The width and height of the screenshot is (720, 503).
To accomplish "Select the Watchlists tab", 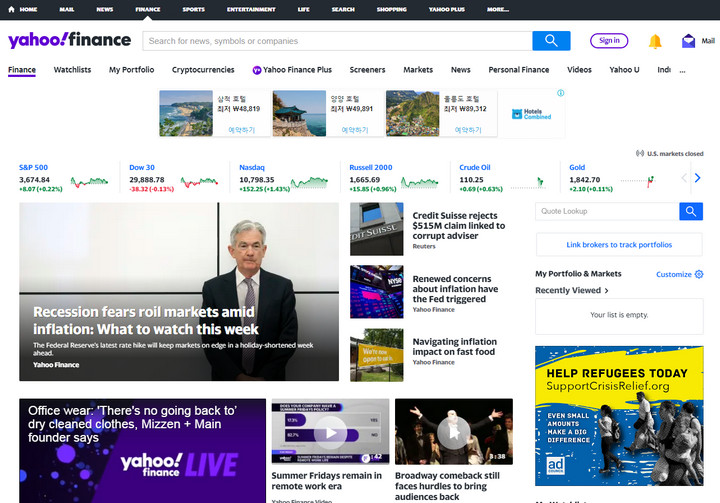I will [x=72, y=70].
